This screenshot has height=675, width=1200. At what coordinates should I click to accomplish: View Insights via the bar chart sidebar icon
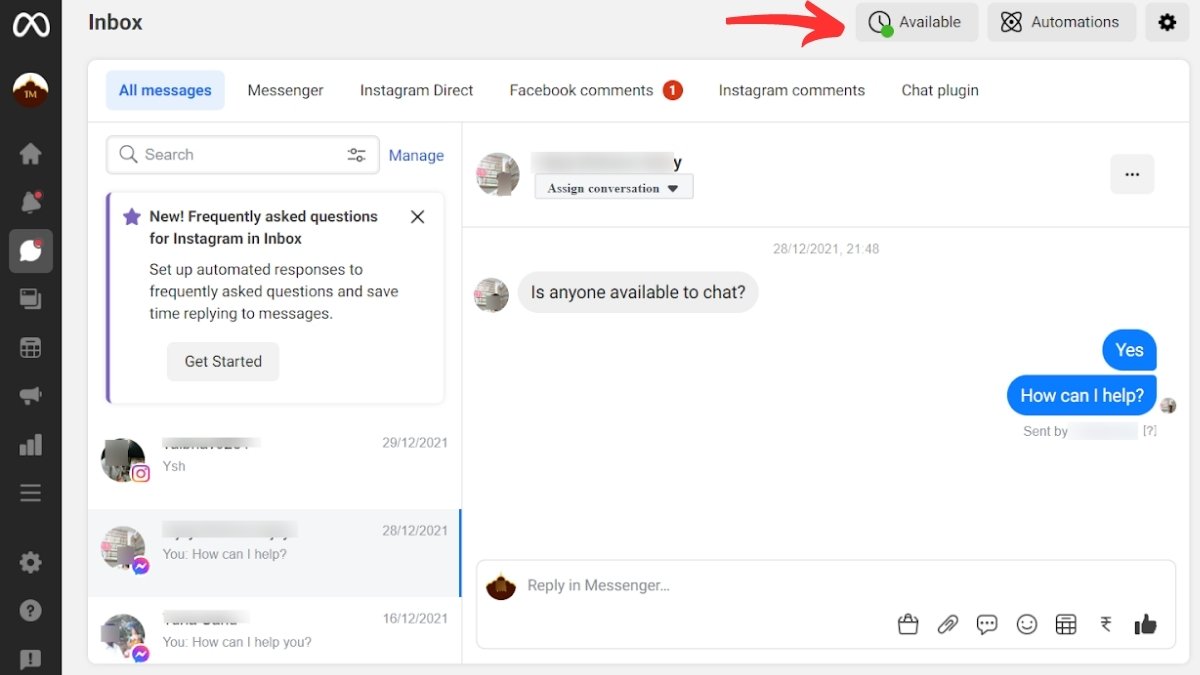(x=30, y=444)
